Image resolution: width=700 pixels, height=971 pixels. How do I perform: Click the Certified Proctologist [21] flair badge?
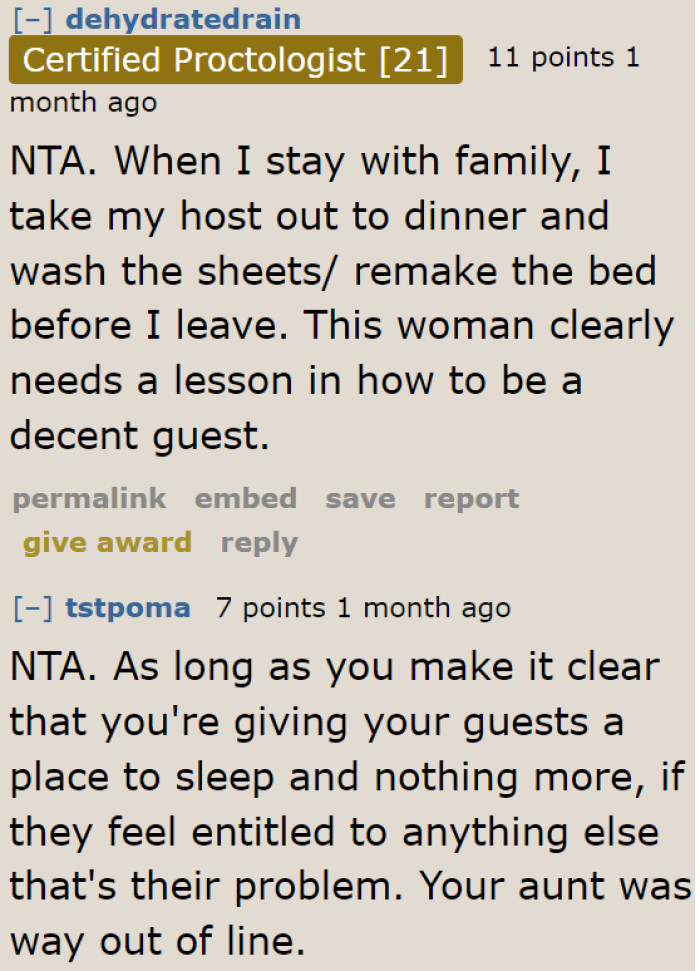pos(235,60)
